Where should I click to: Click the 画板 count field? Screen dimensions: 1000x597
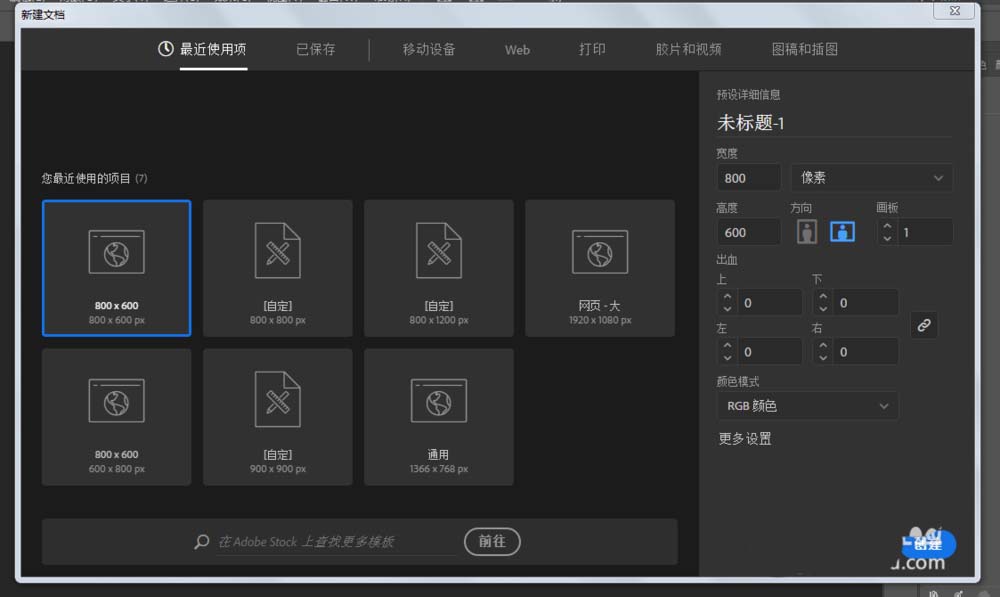coord(925,232)
